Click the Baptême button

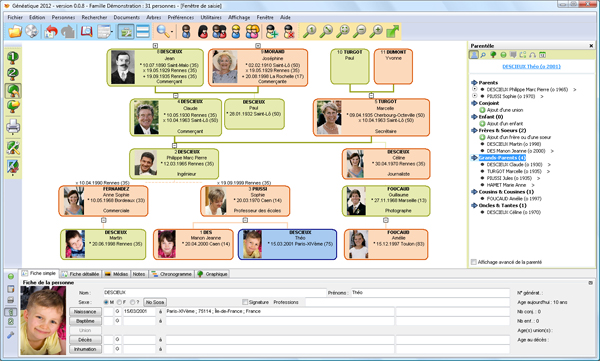pyautogui.click(x=85, y=321)
